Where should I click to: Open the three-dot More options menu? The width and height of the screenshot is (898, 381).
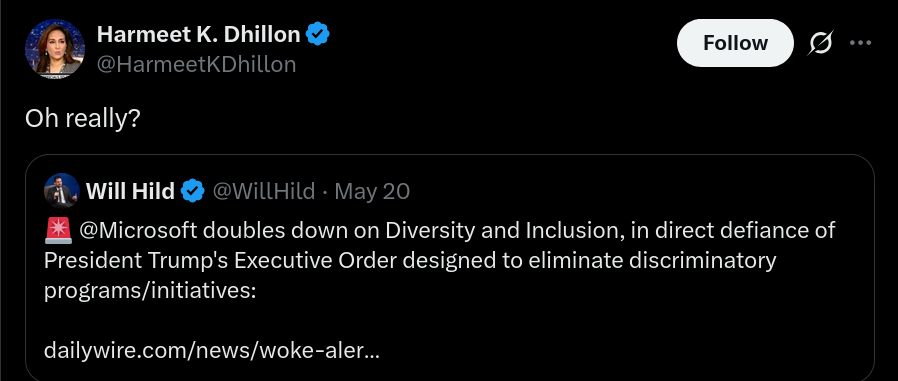860,43
